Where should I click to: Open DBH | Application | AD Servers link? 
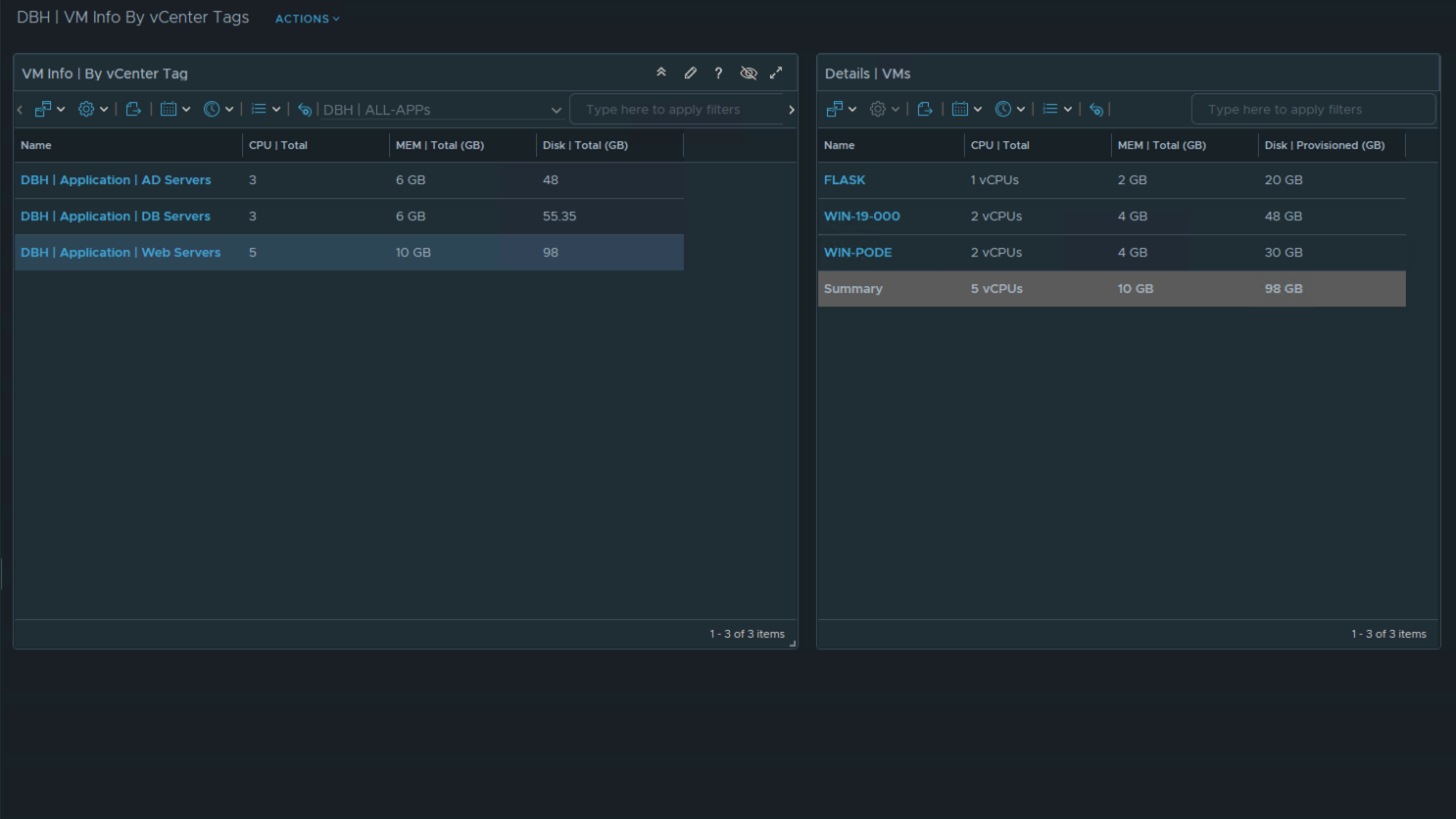click(x=116, y=180)
